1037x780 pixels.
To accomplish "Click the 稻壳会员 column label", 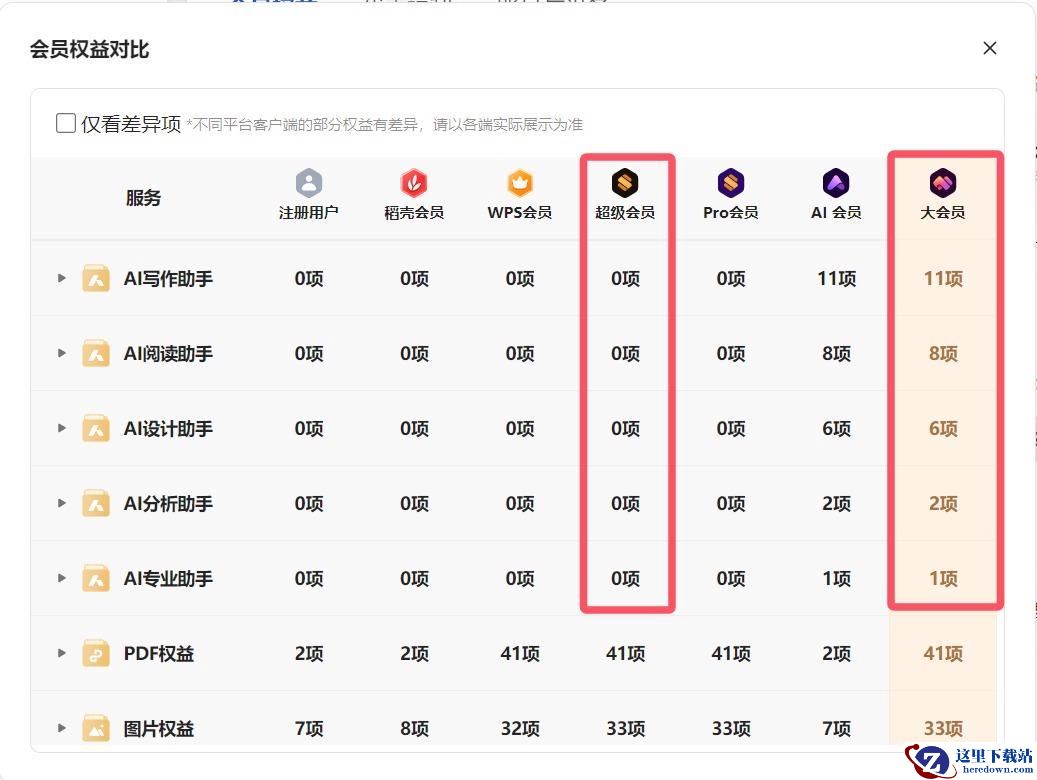I will [414, 212].
